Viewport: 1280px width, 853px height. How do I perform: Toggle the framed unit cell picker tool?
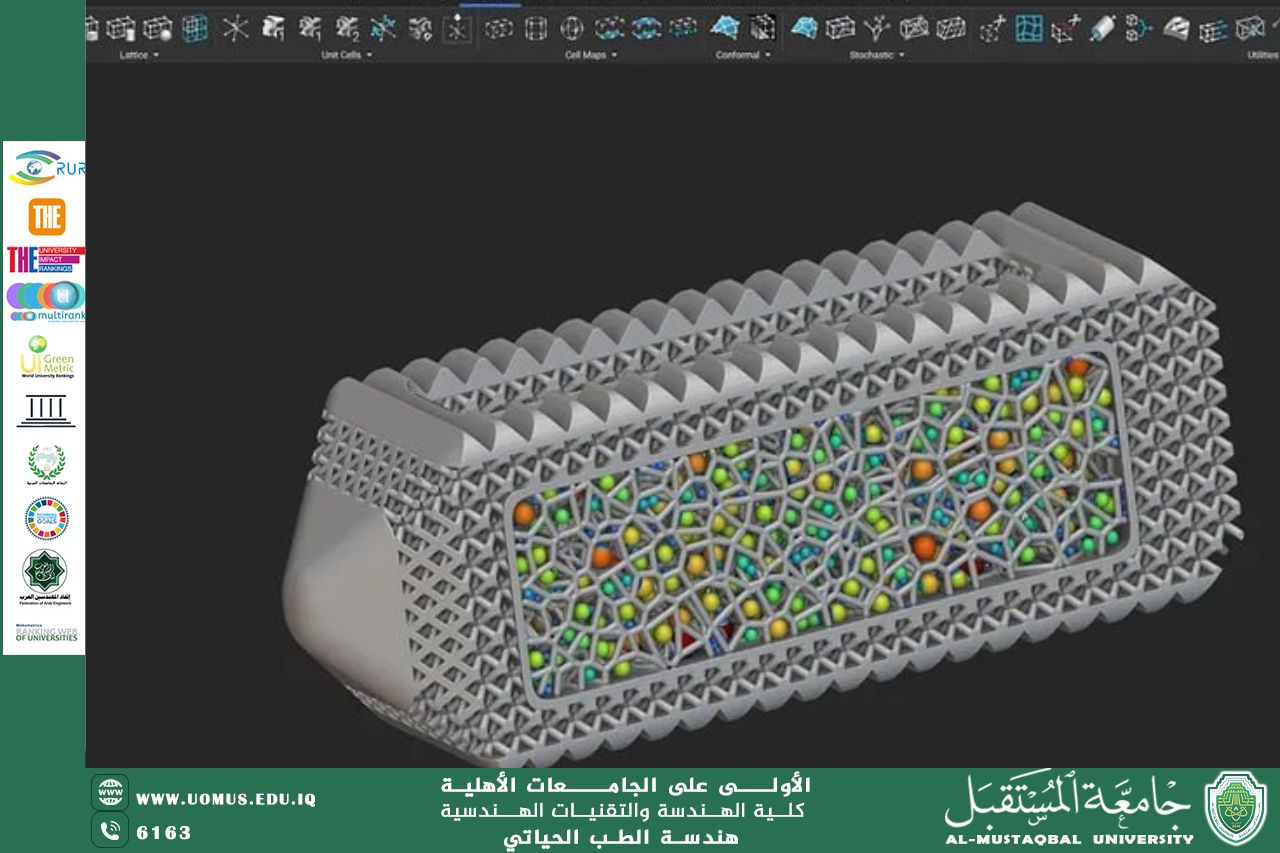point(457,28)
